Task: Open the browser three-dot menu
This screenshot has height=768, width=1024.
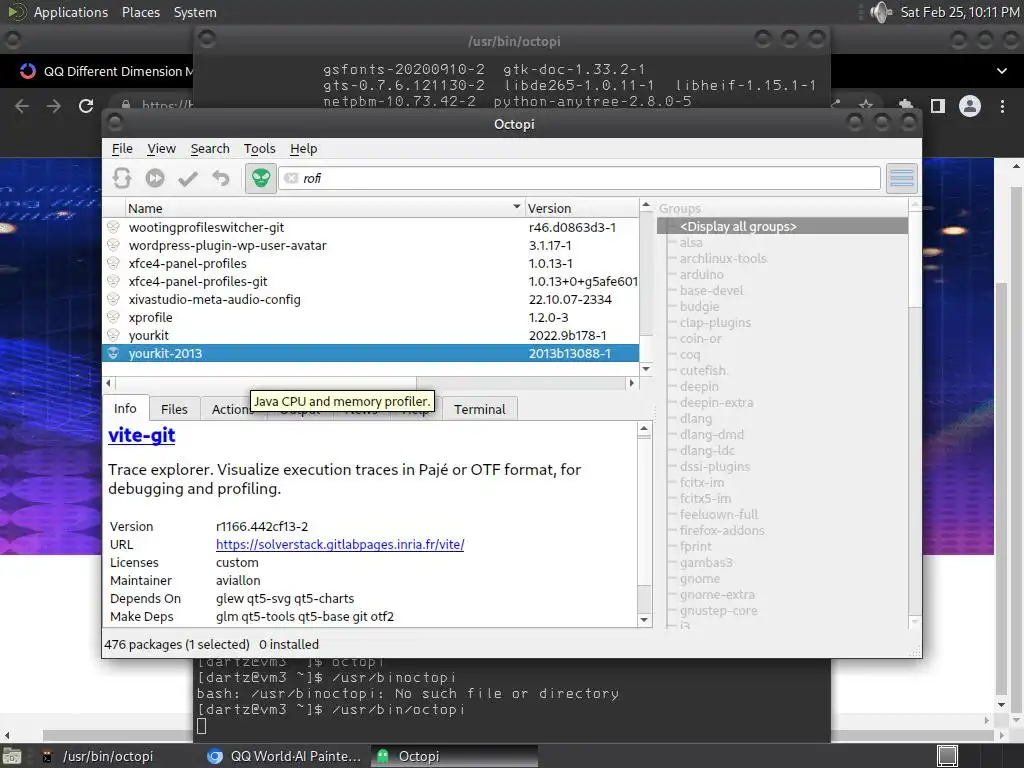Action: tap(1002, 106)
